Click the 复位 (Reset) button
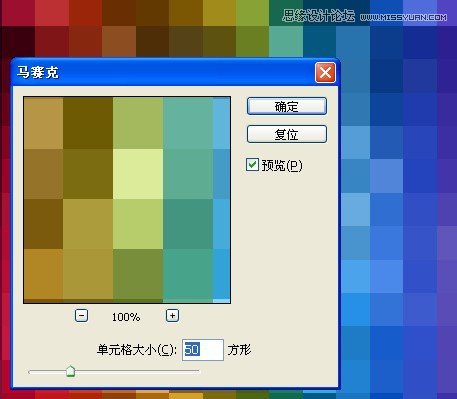 tap(287, 134)
